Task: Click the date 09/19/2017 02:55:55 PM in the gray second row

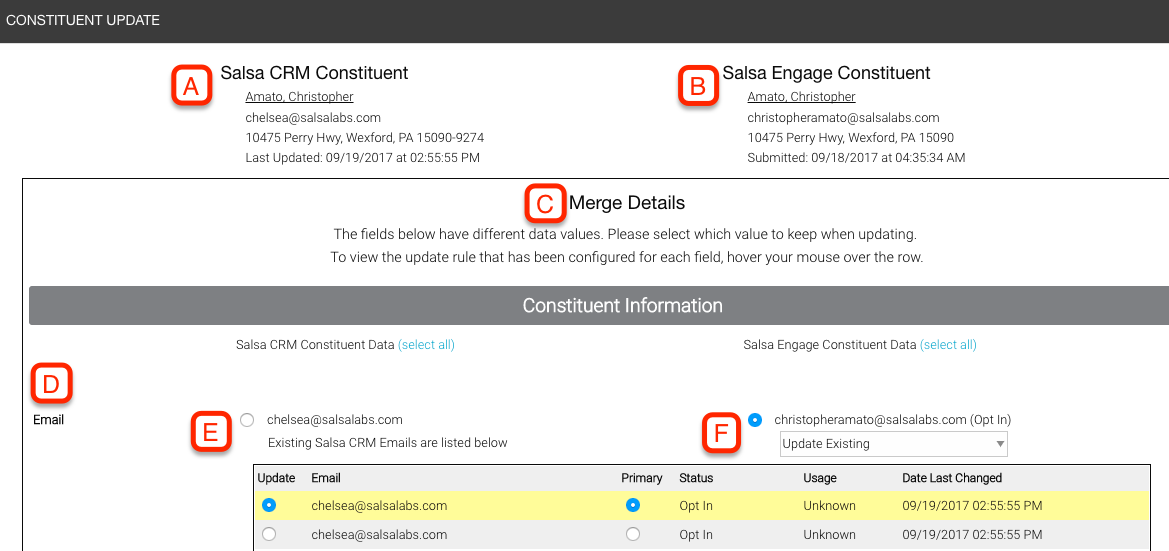Action: 972,535
